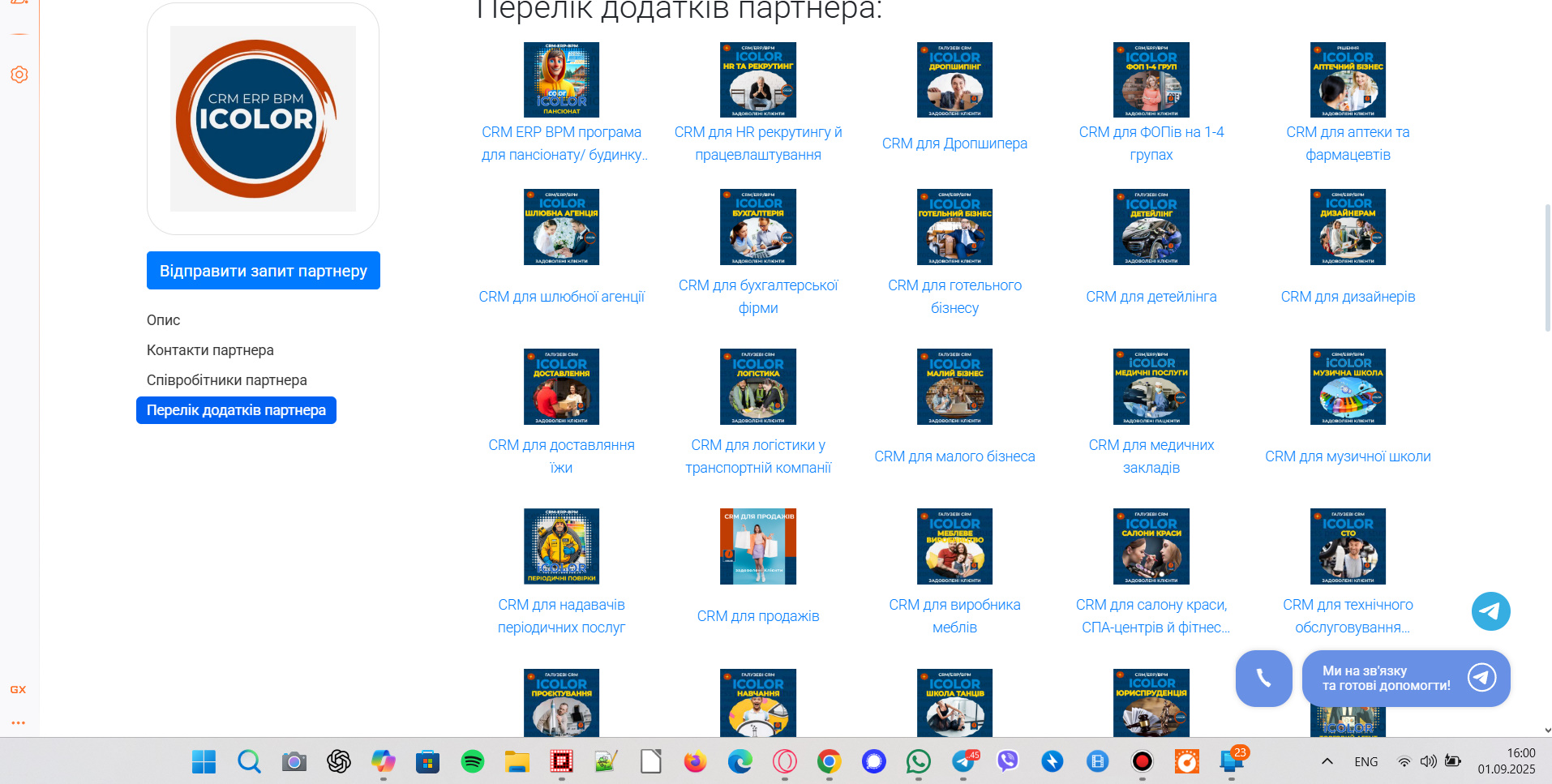The image size is (1552, 784).
Task: Open link CRM для продажів
Action: coord(758,616)
